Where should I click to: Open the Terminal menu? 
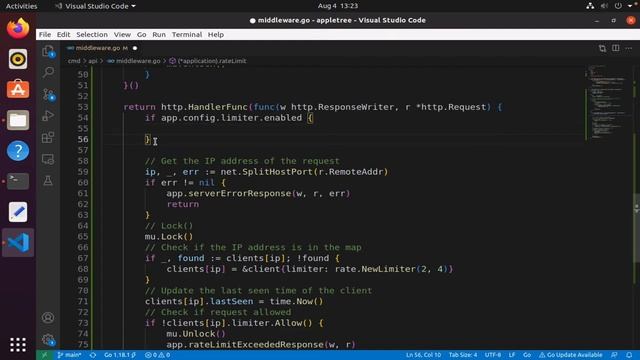pos(187,35)
